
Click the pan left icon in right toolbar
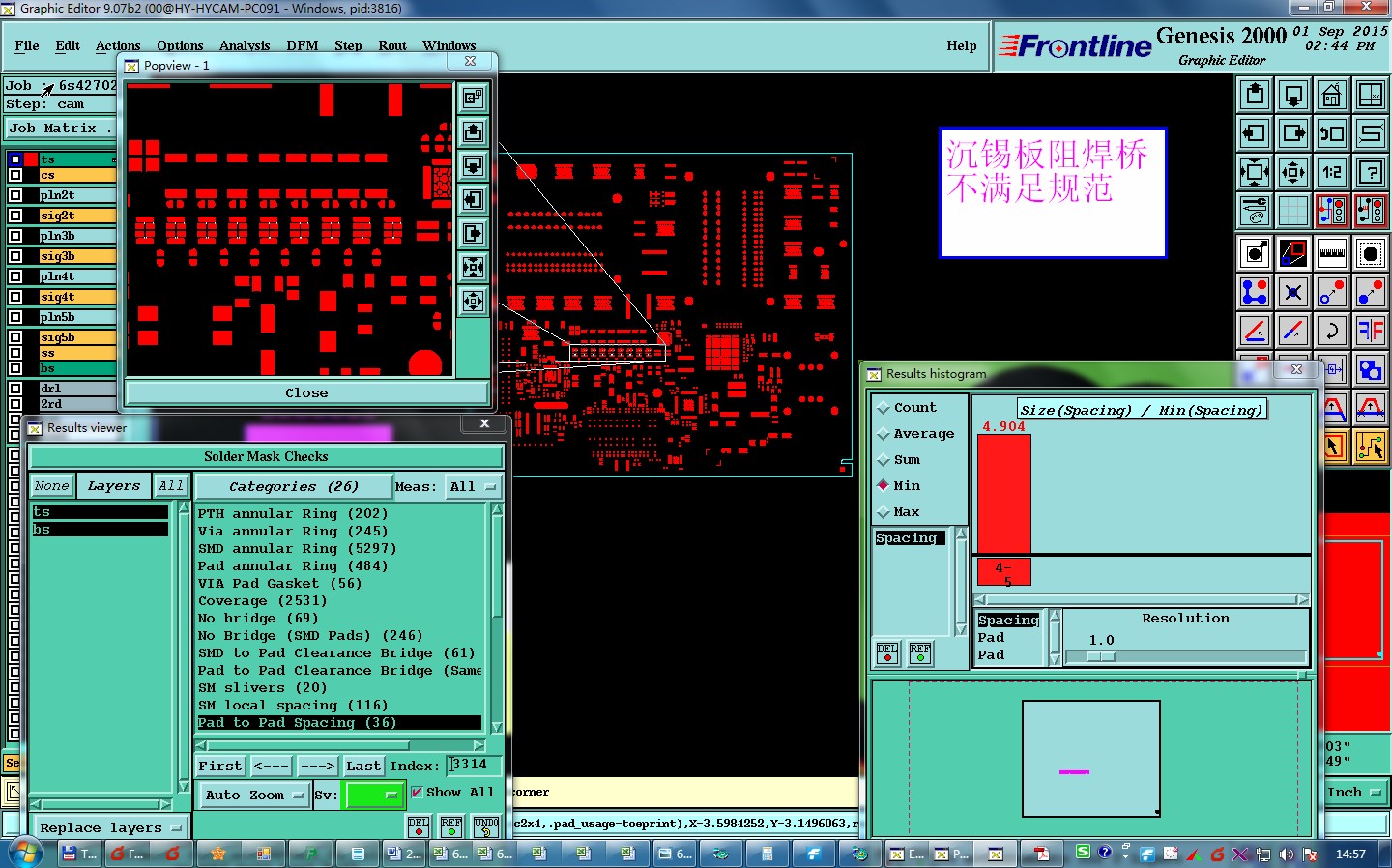[1255, 133]
